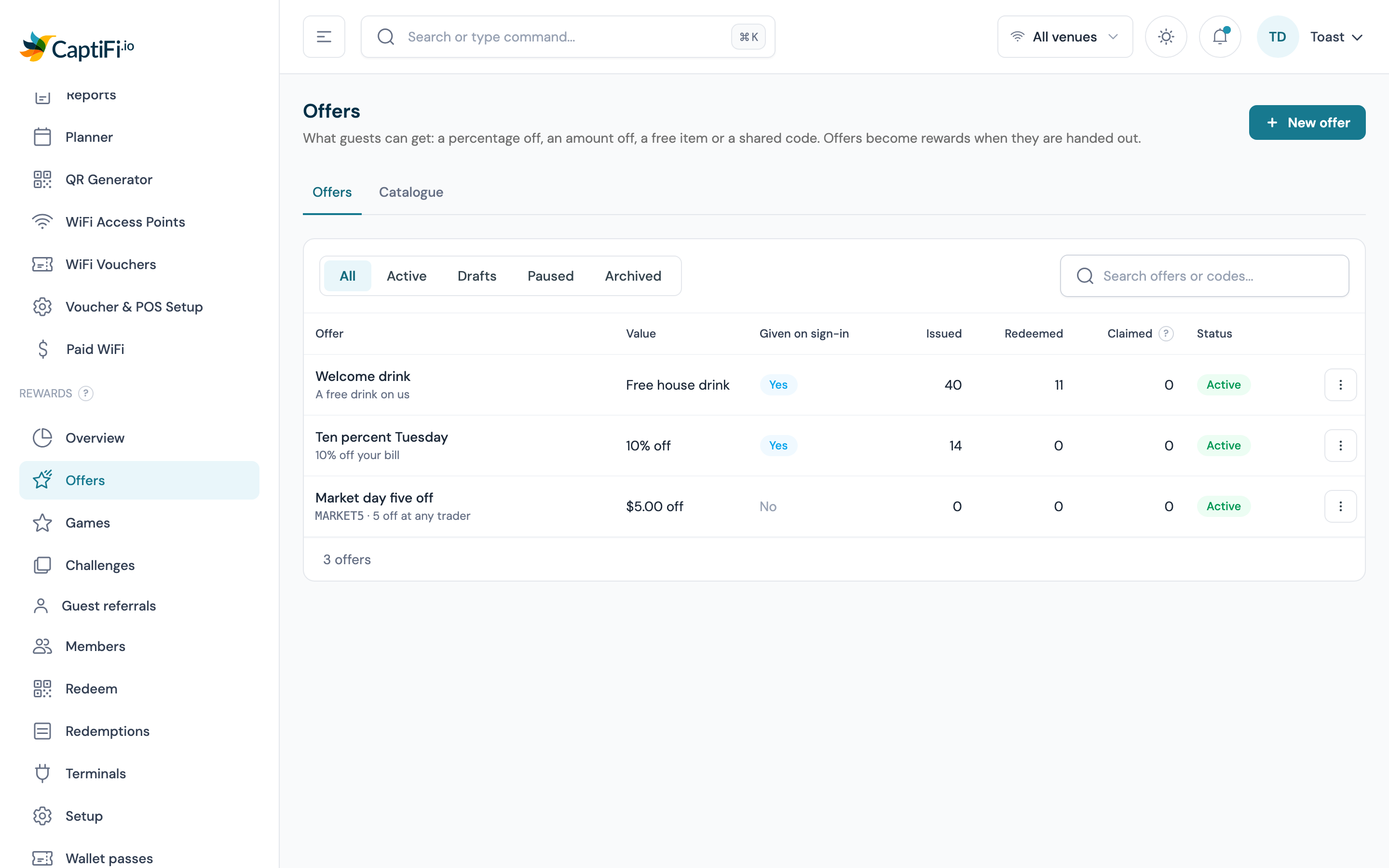The width and height of the screenshot is (1389, 868).
Task: Open rewards Setup
Action: click(x=139, y=816)
